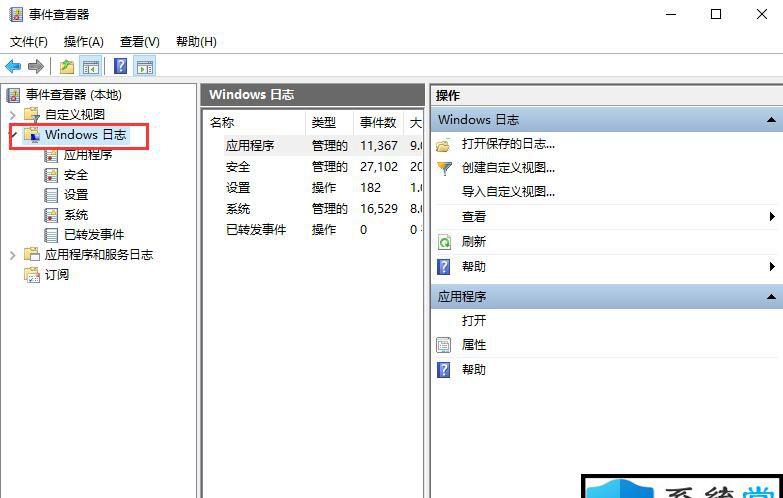The image size is (783, 498).
Task: Open the 查看 submenu arrow
Action: 772,216
